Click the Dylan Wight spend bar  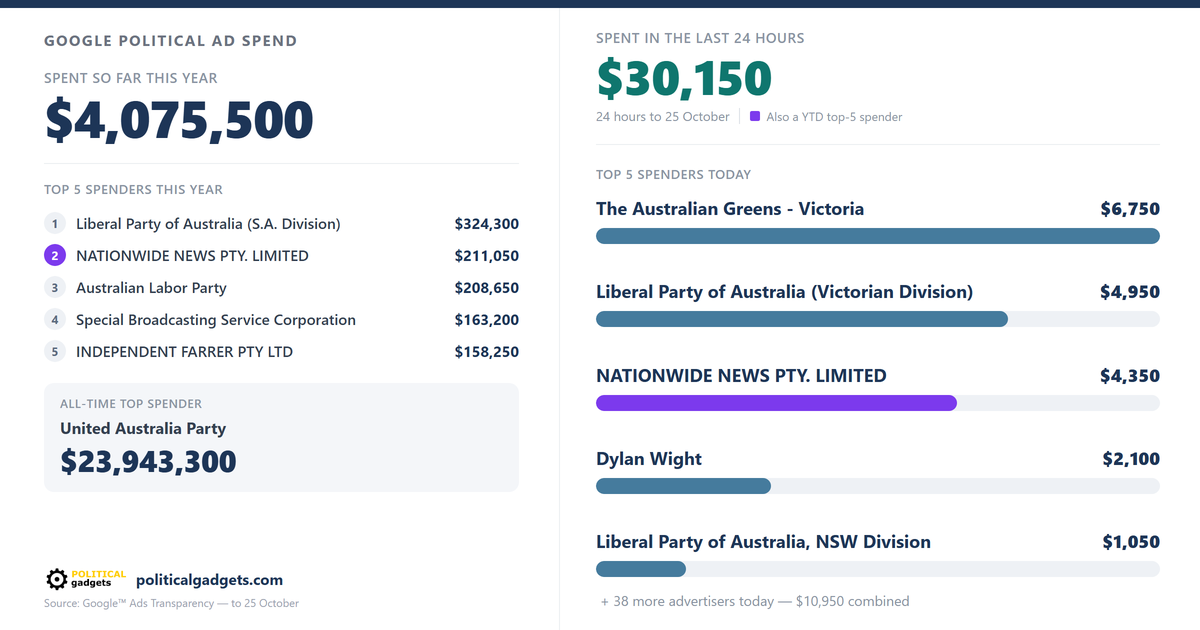point(878,486)
